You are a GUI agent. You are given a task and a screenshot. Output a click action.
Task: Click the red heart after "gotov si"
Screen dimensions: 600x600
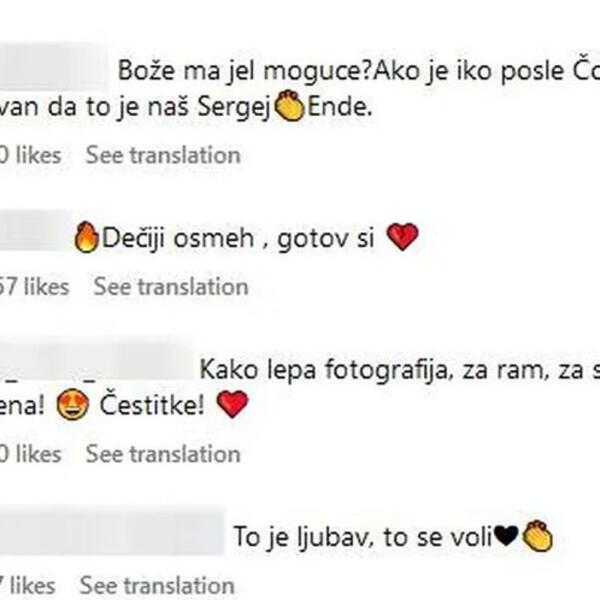point(402,237)
